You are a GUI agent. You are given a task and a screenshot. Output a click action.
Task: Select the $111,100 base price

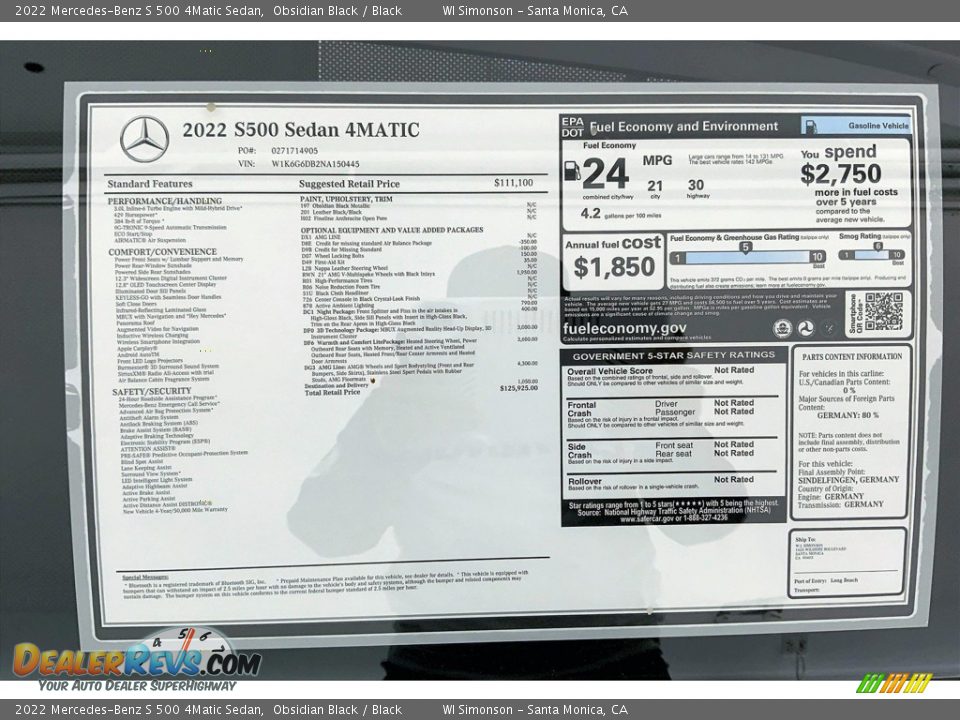pos(513,182)
